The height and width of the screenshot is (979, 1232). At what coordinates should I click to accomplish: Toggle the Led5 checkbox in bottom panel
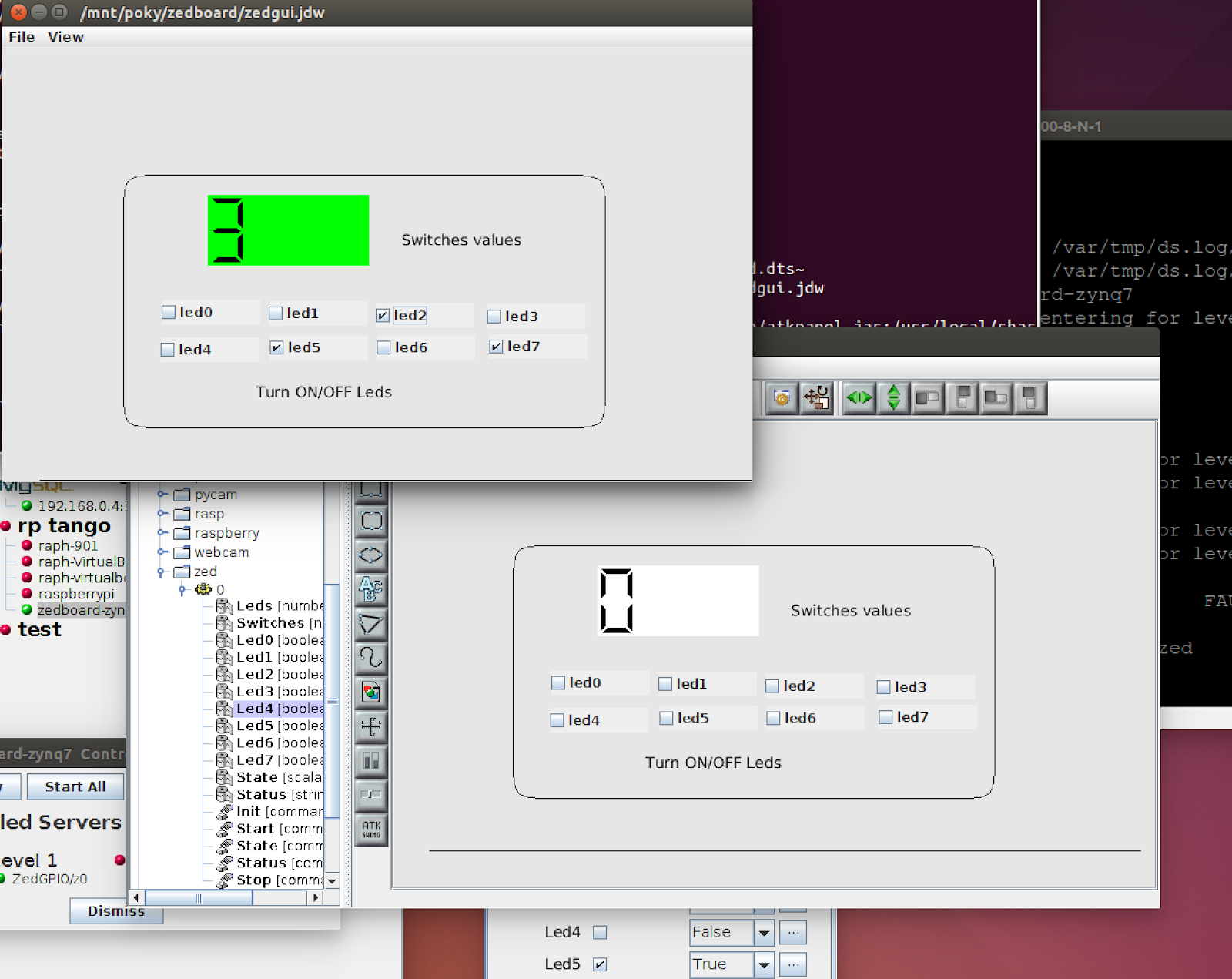600,964
